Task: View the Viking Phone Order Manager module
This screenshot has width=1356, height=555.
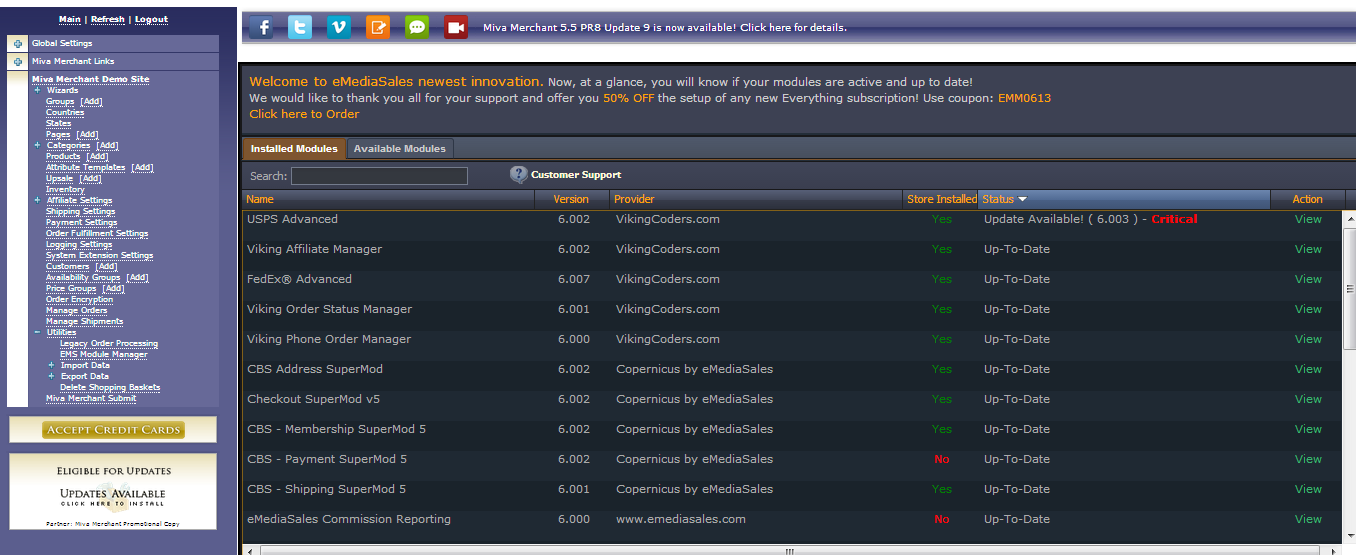Action: tap(1308, 339)
